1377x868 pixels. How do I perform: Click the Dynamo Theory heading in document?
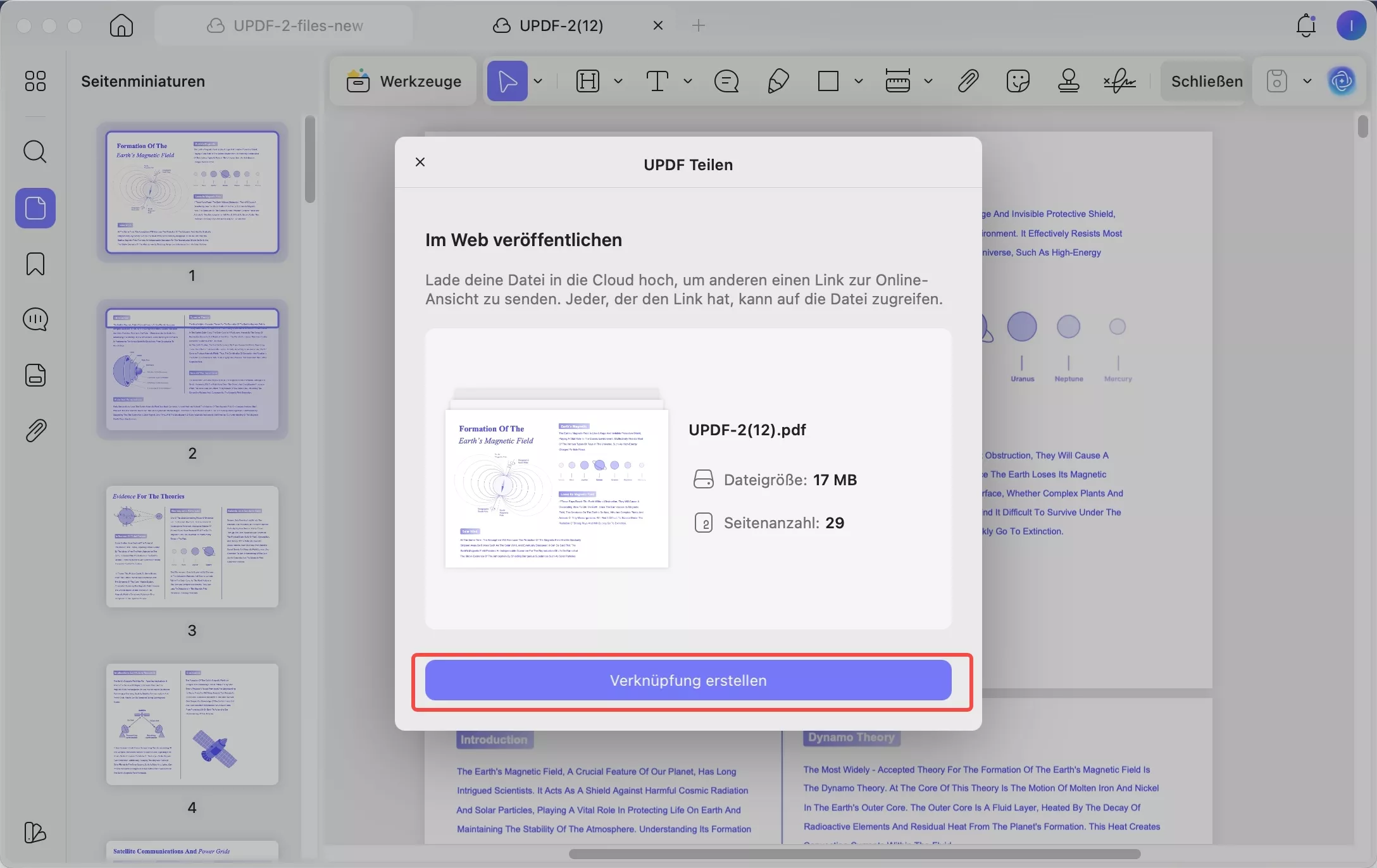pyautogui.click(x=851, y=738)
